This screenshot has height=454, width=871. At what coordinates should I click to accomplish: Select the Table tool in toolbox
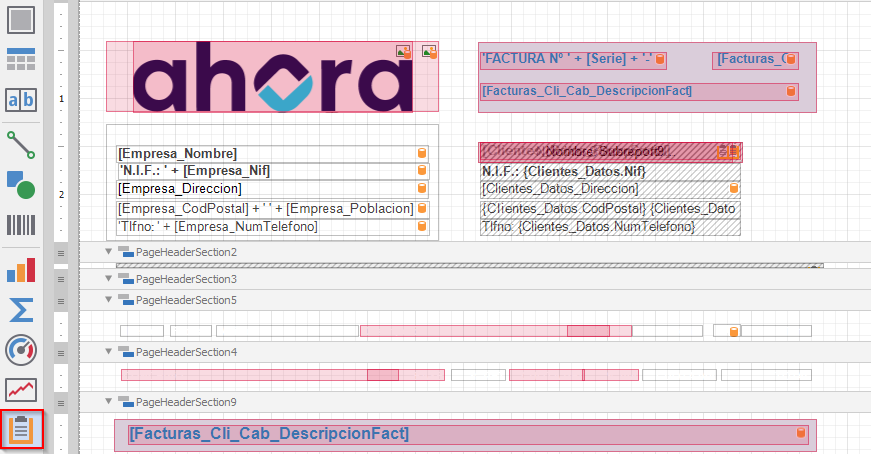[x=21, y=59]
